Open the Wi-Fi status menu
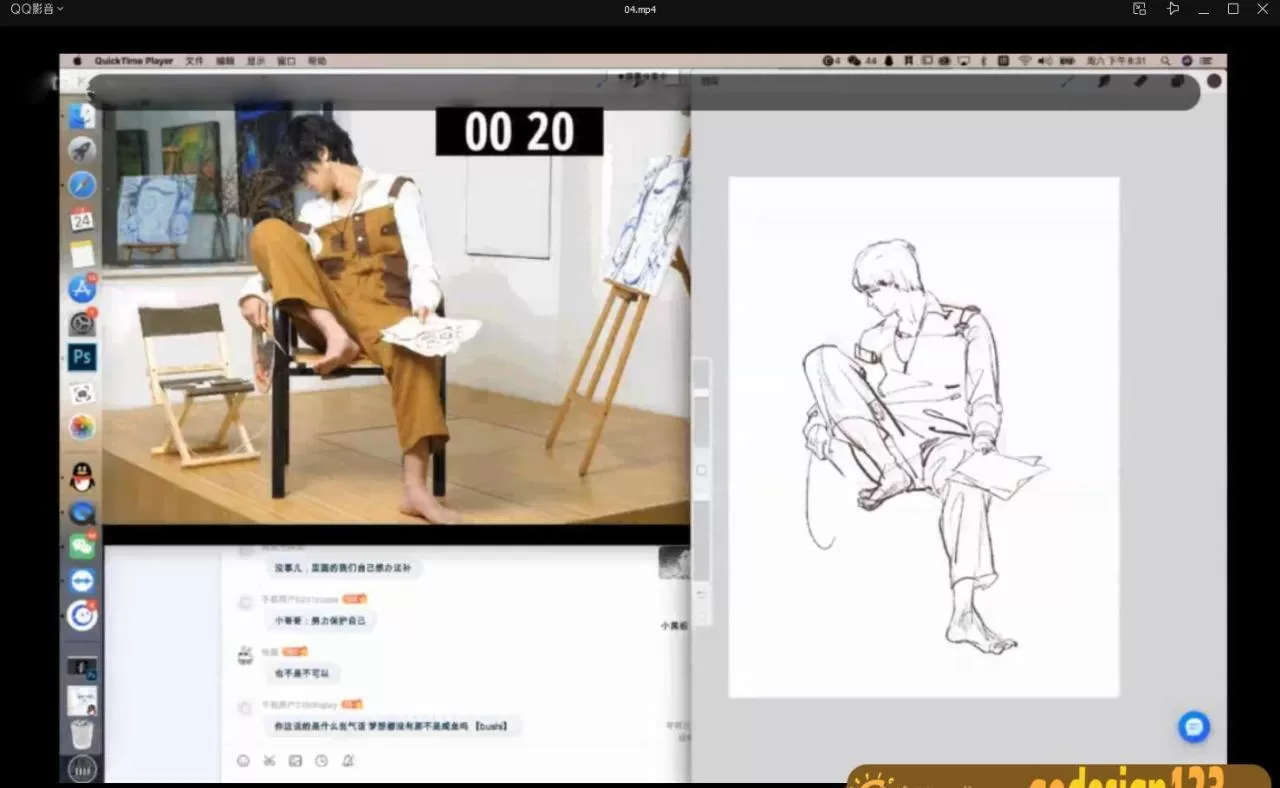This screenshot has height=788, width=1280. (1025, 61)
